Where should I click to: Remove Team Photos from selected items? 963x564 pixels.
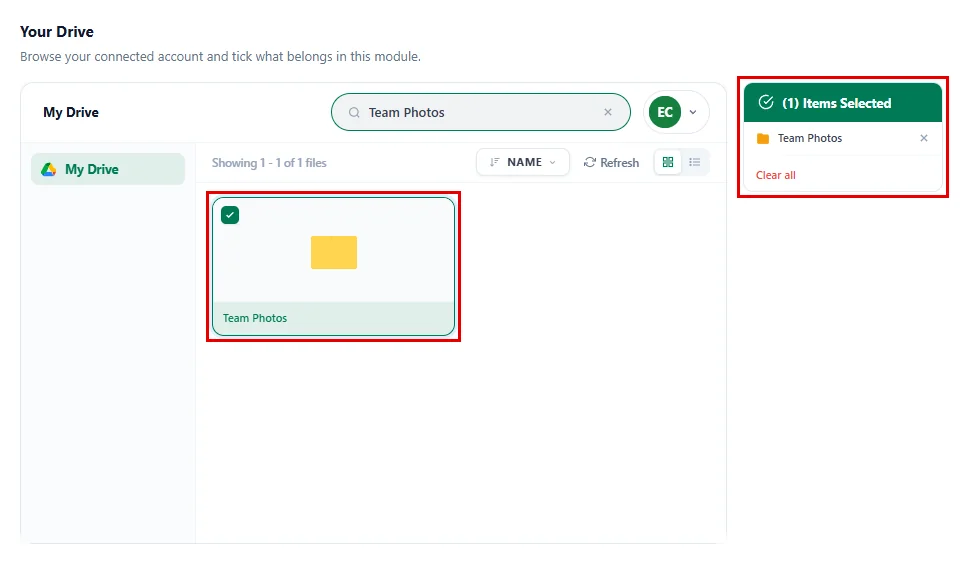pyautogui.click(x=924, y=138)
